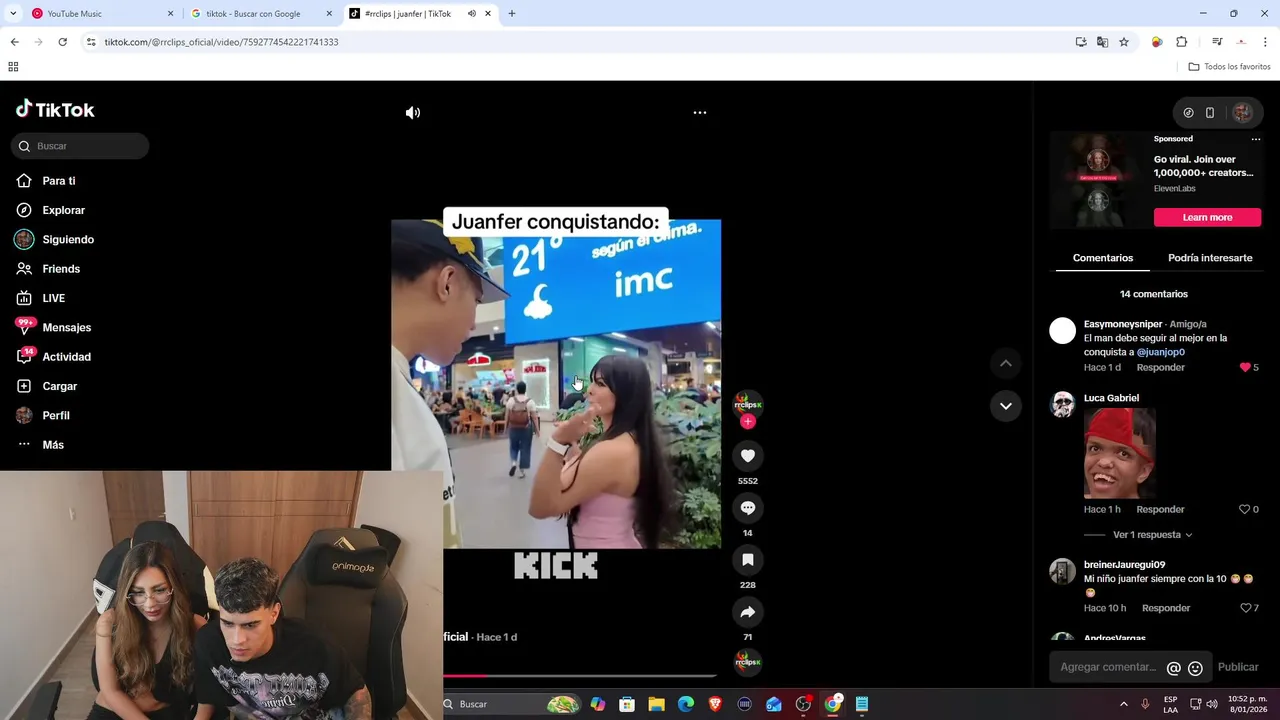Viewport: 1280px width, 720px height.
Task: Show hidden tray icons chevron
Action: 1123,704
